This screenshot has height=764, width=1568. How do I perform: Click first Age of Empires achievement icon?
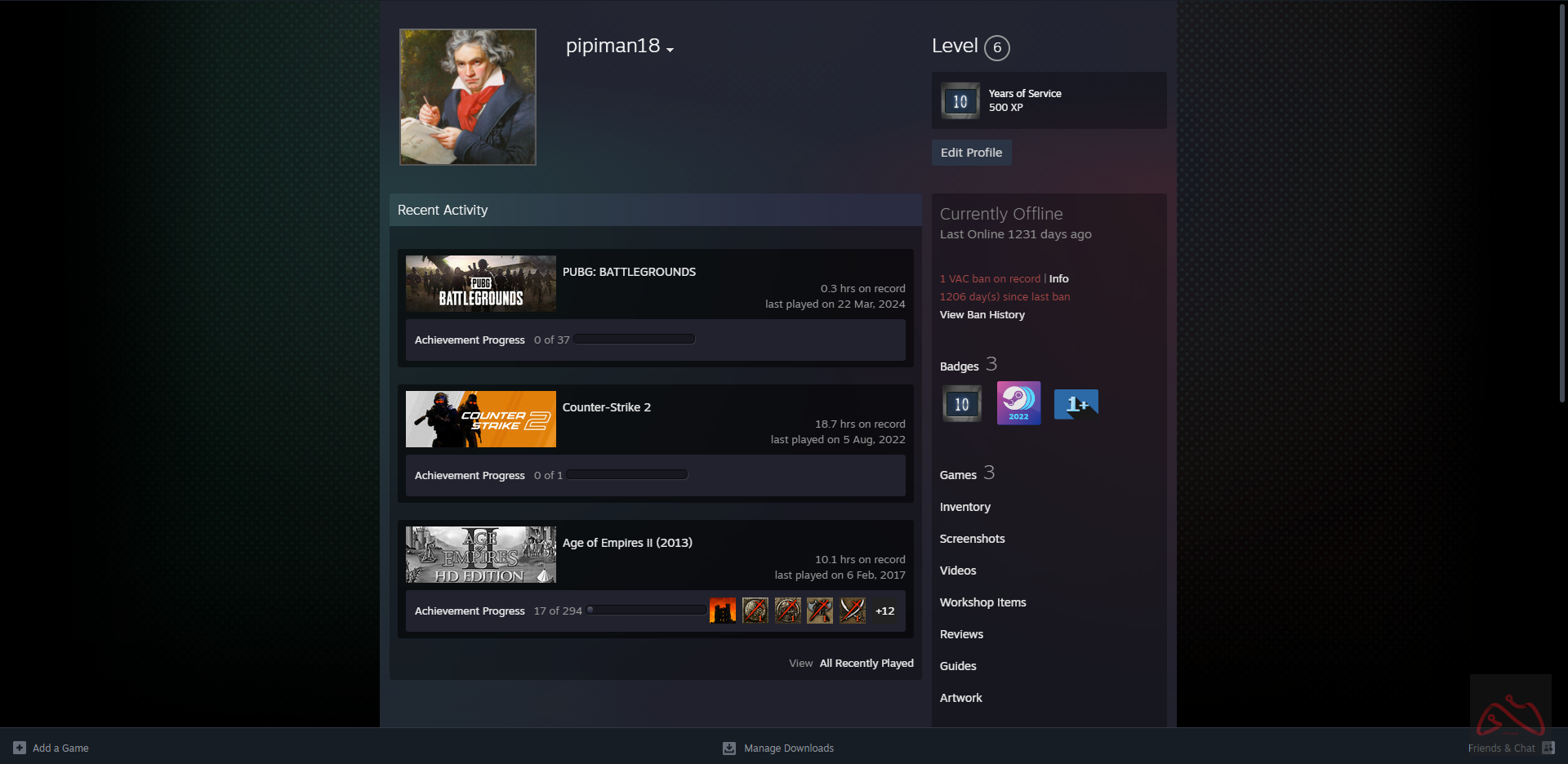[x=723, y=611]
